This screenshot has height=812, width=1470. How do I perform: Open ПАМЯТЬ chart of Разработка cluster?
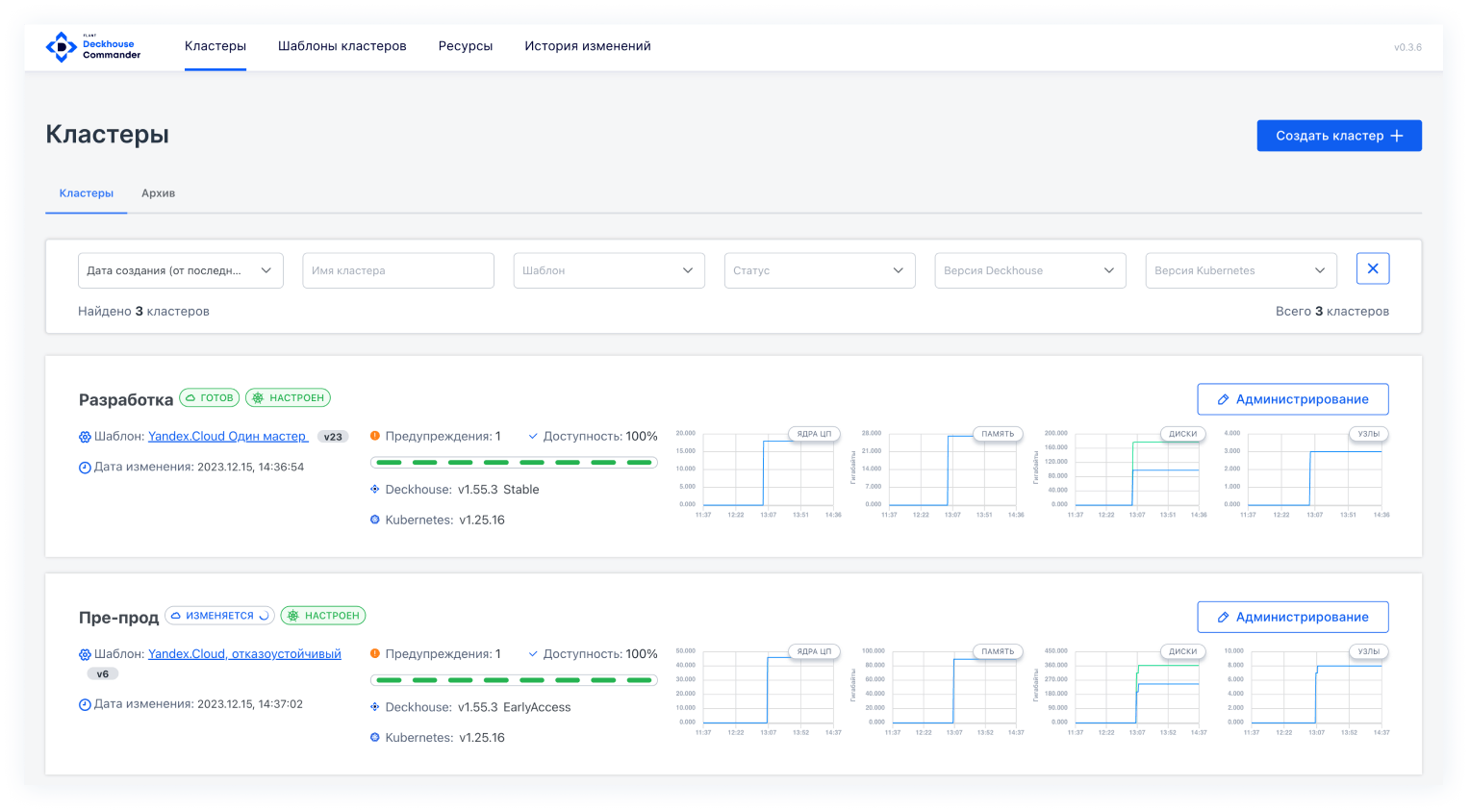[x=938, y=472]
